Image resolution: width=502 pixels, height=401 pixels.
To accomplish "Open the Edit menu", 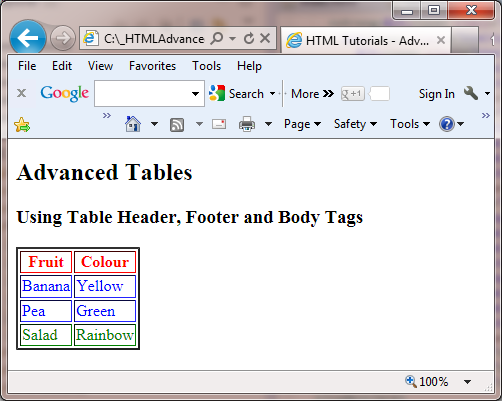I will coord(62,66).
